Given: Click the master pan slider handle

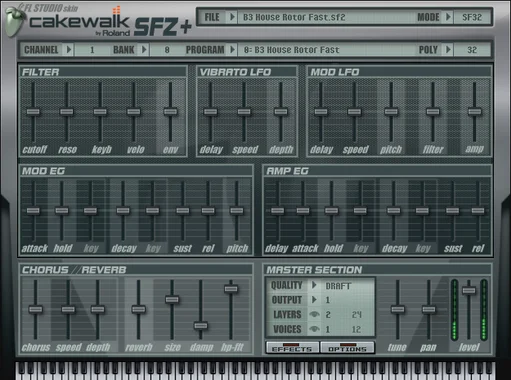Looking at the screenshot, I should [x=429, y=309].
